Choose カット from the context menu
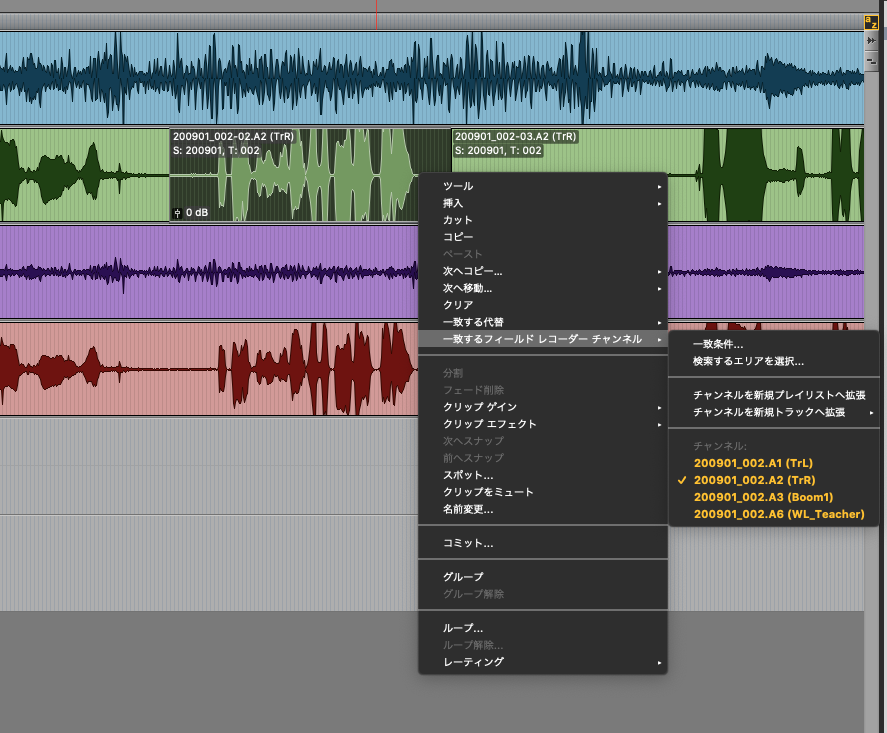 [543, 220]
